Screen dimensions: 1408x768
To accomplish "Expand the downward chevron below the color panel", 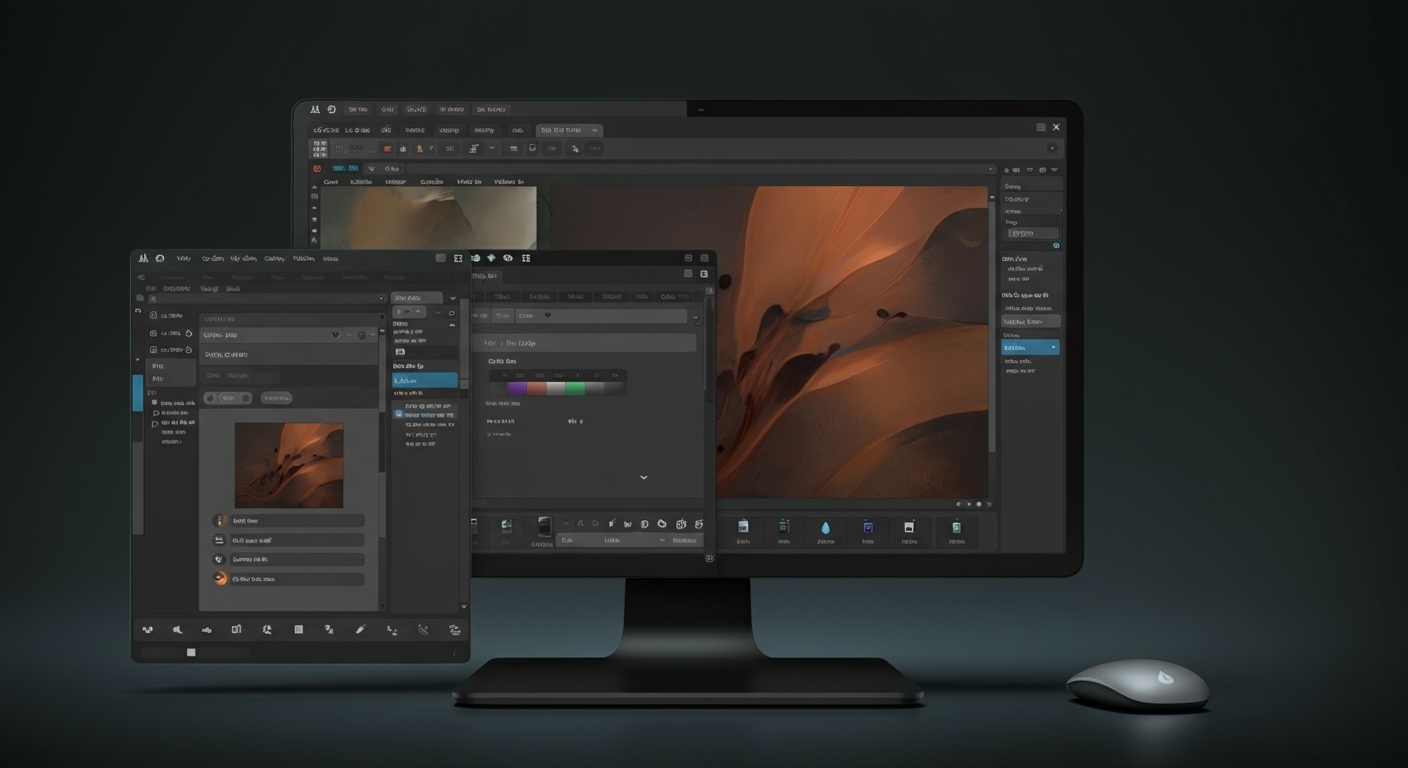I will point(644,477).
